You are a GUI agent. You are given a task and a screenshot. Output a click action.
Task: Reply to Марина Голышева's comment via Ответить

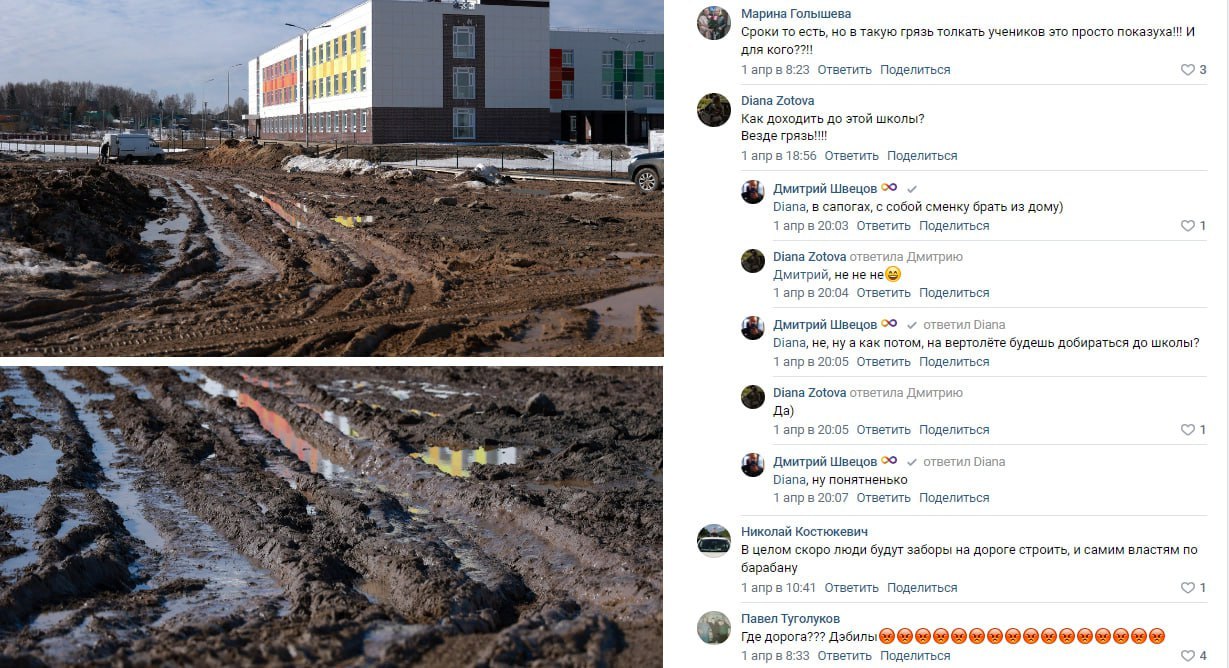tap(843, 70)
